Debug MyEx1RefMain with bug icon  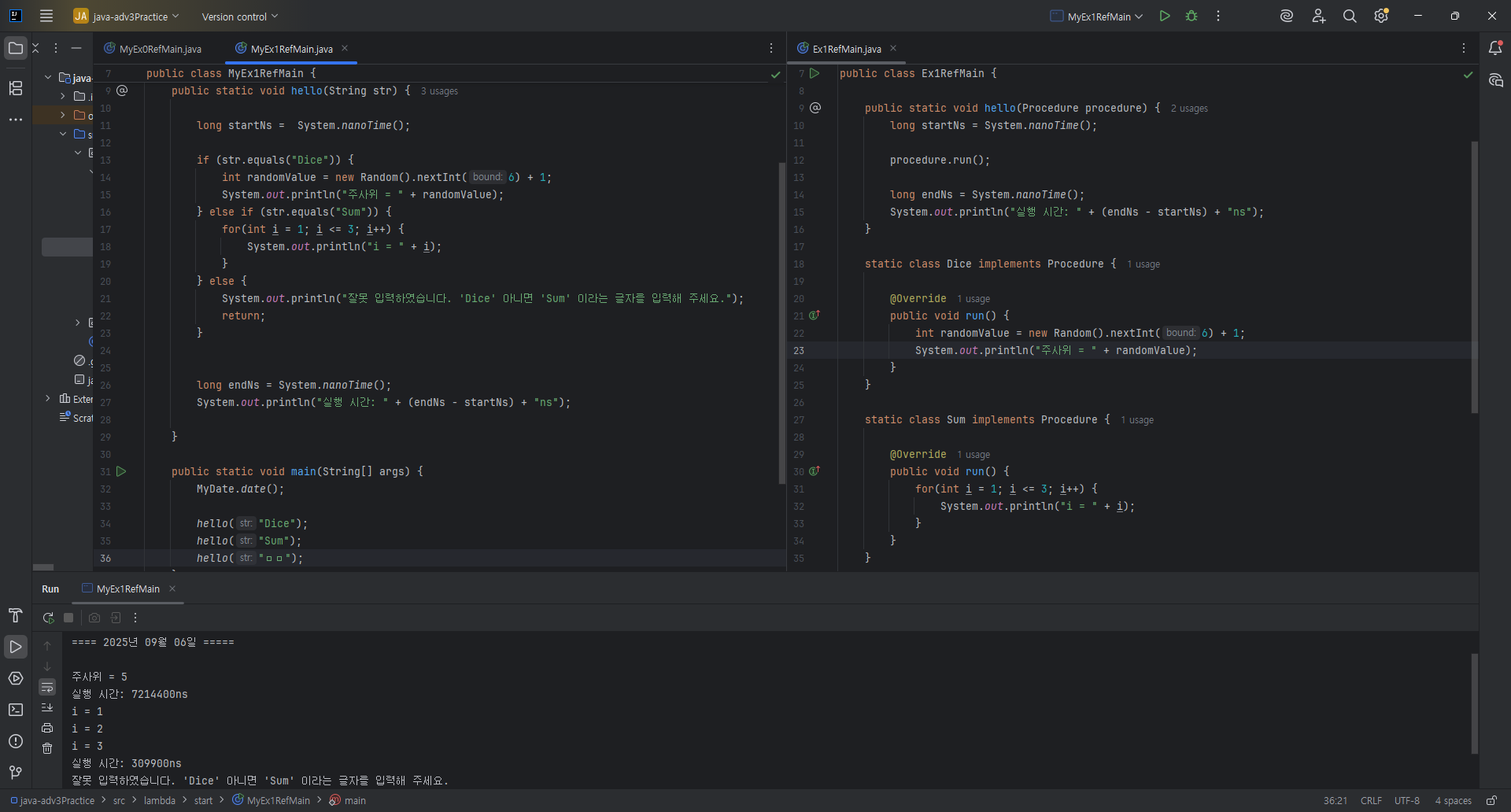[x=1191, y=16]
